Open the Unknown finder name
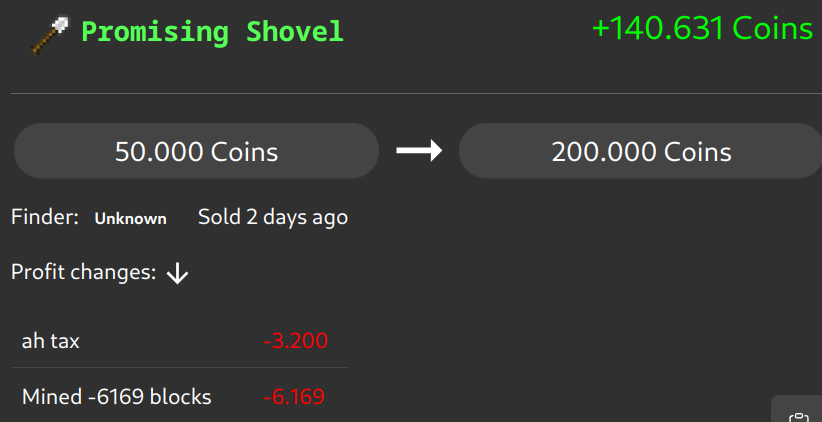The image size is (822, 422). click(130, 218)
